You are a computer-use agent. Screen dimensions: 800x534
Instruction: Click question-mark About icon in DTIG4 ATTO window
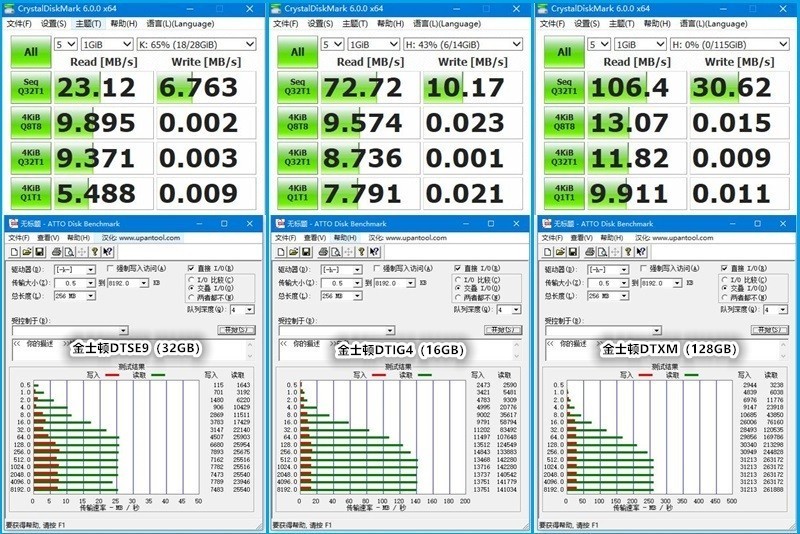362,251
